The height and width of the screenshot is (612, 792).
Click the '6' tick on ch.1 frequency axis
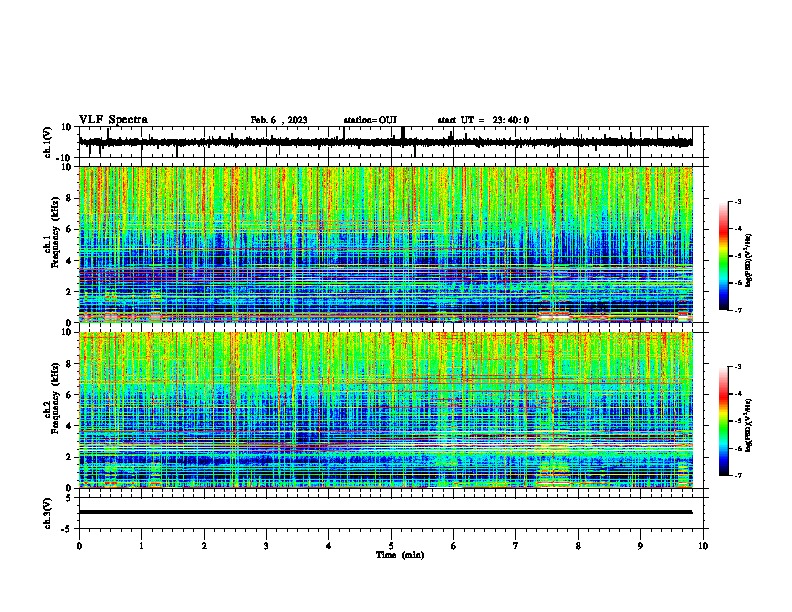tap(69, 229)
